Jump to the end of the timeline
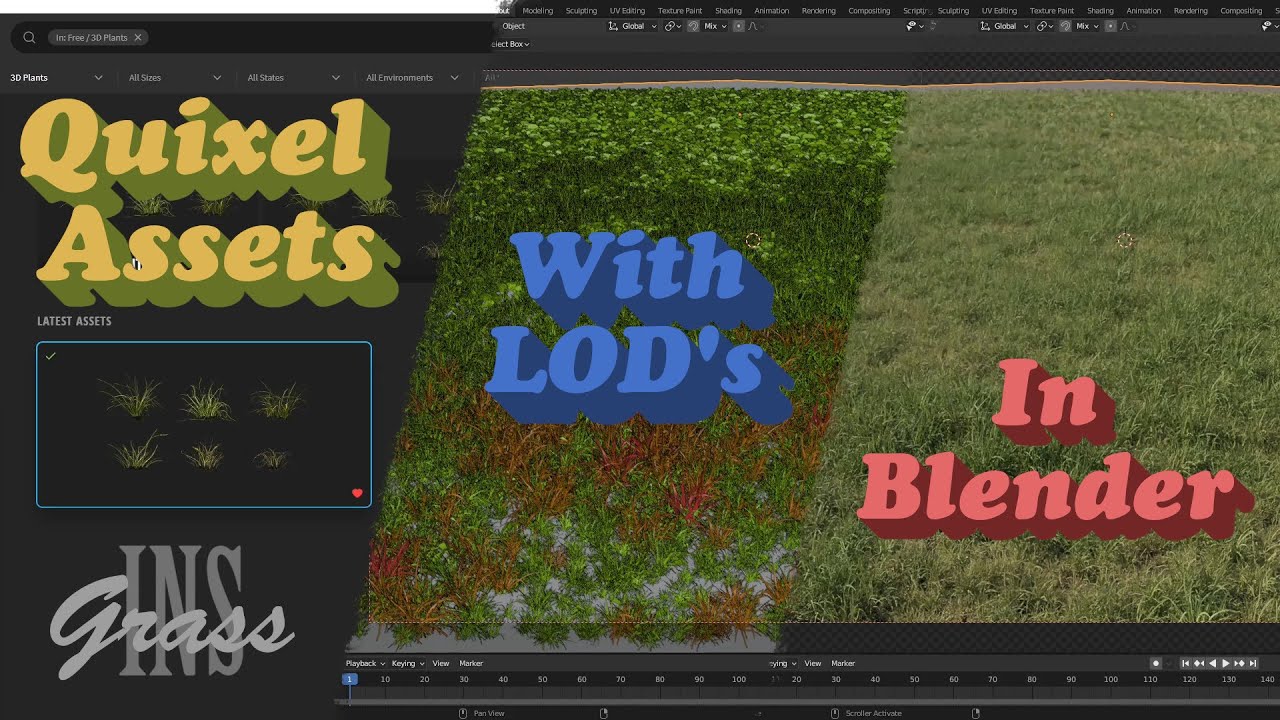The height and width of the screenshot is (720, 1280). pyautogui.click(x=1253, y=663)
